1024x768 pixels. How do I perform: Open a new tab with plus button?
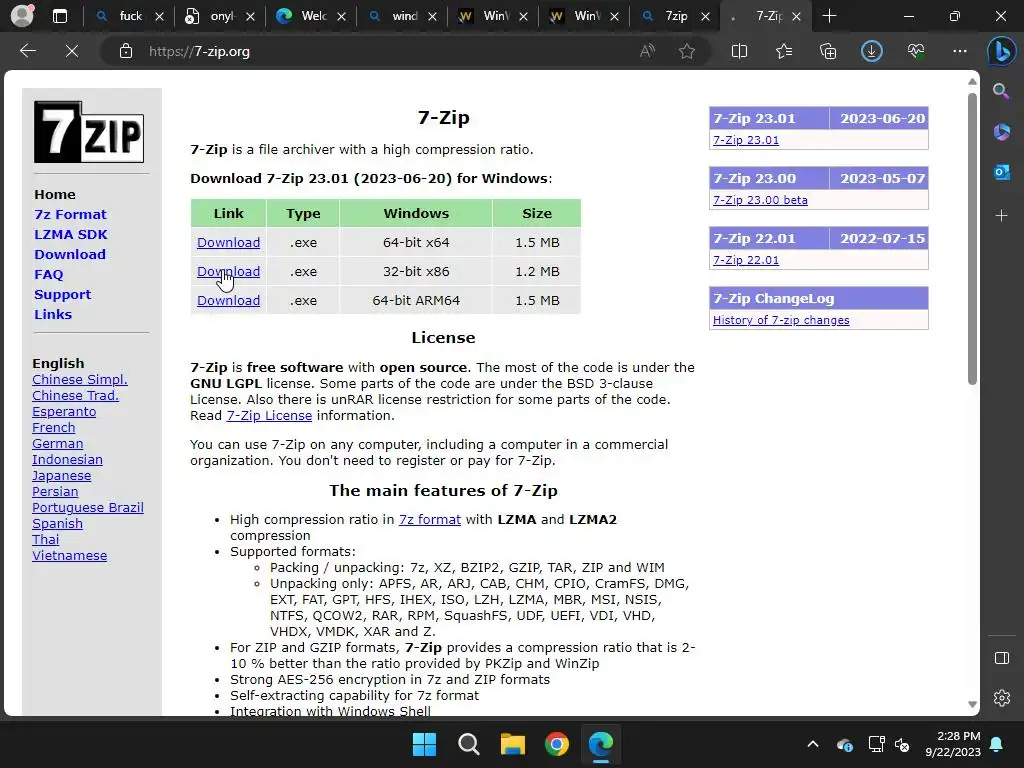tap(829, 16)
